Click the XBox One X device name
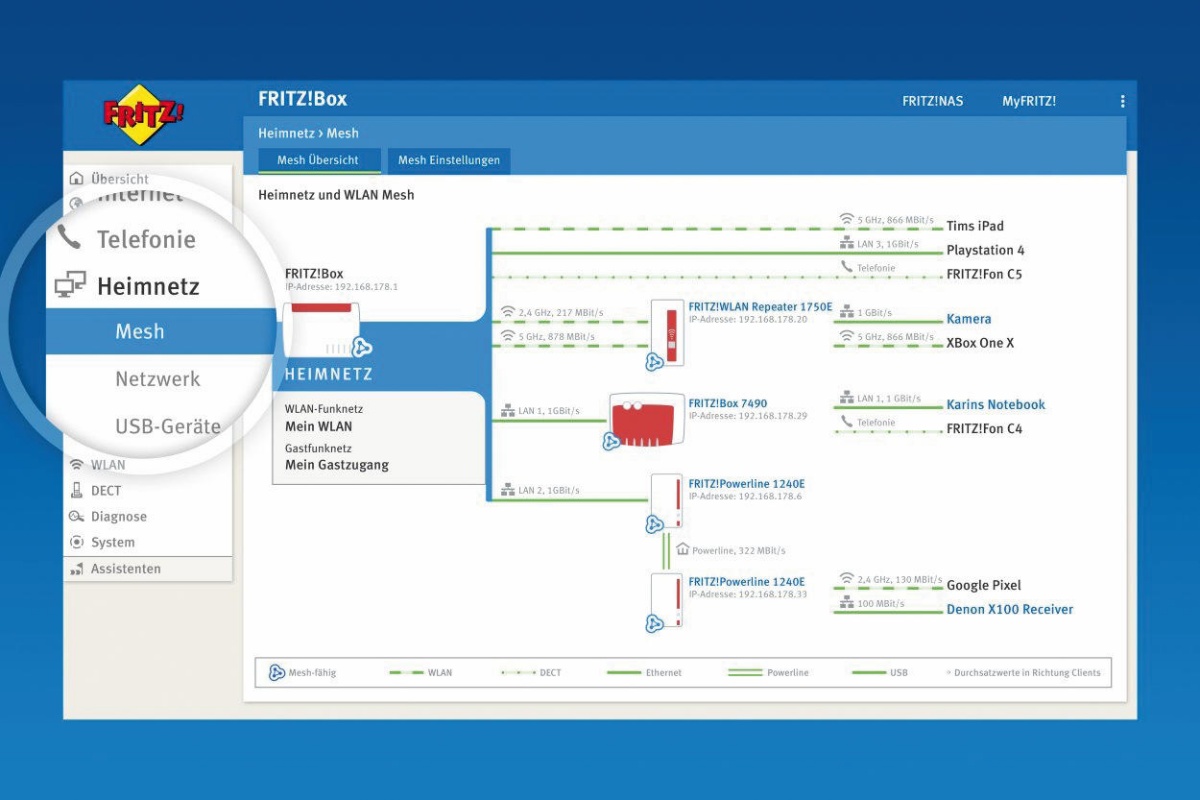1200x800 pixels. click(980, 343)
